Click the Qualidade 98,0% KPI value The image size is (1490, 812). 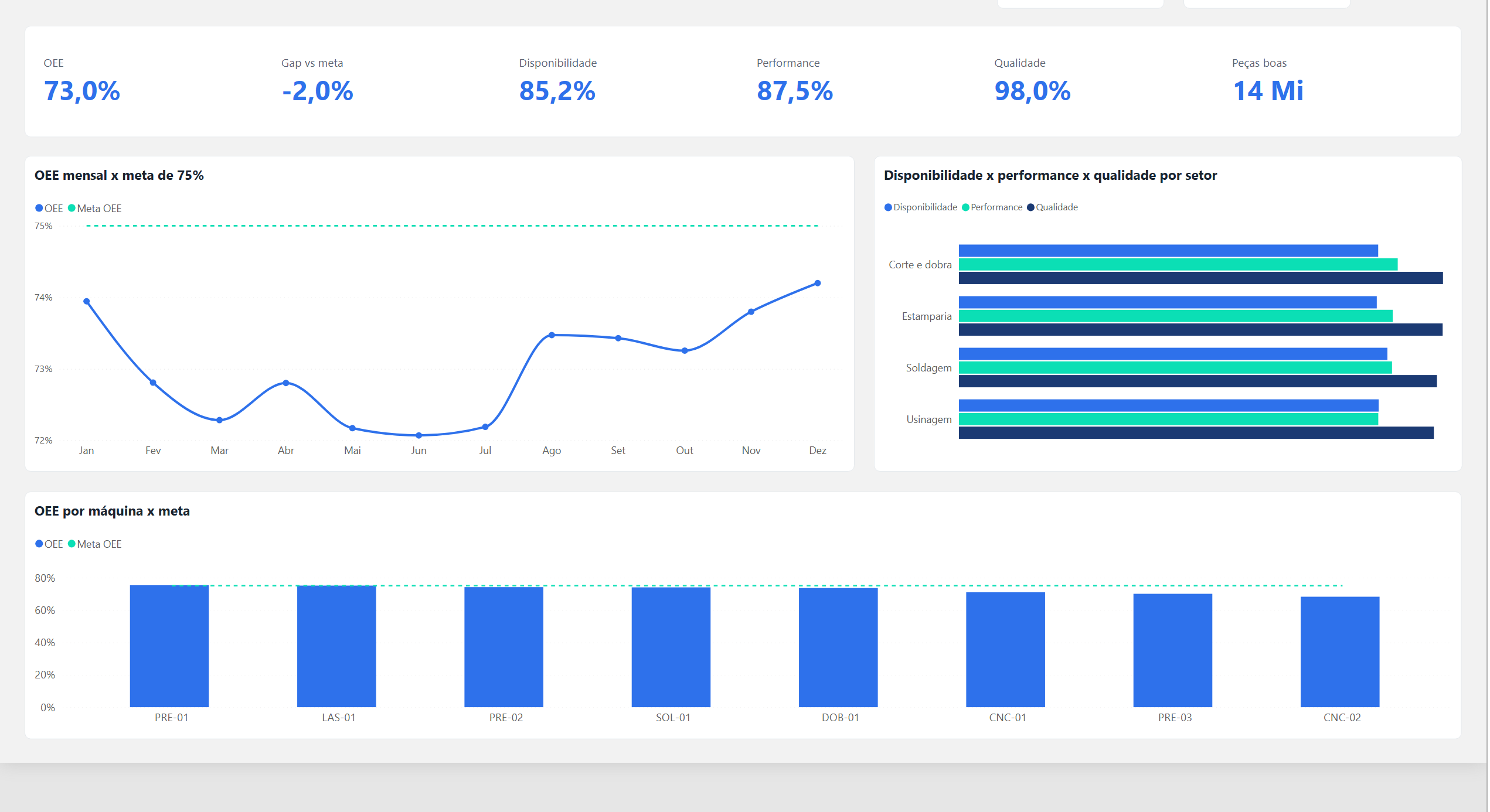click(1033, 91)
